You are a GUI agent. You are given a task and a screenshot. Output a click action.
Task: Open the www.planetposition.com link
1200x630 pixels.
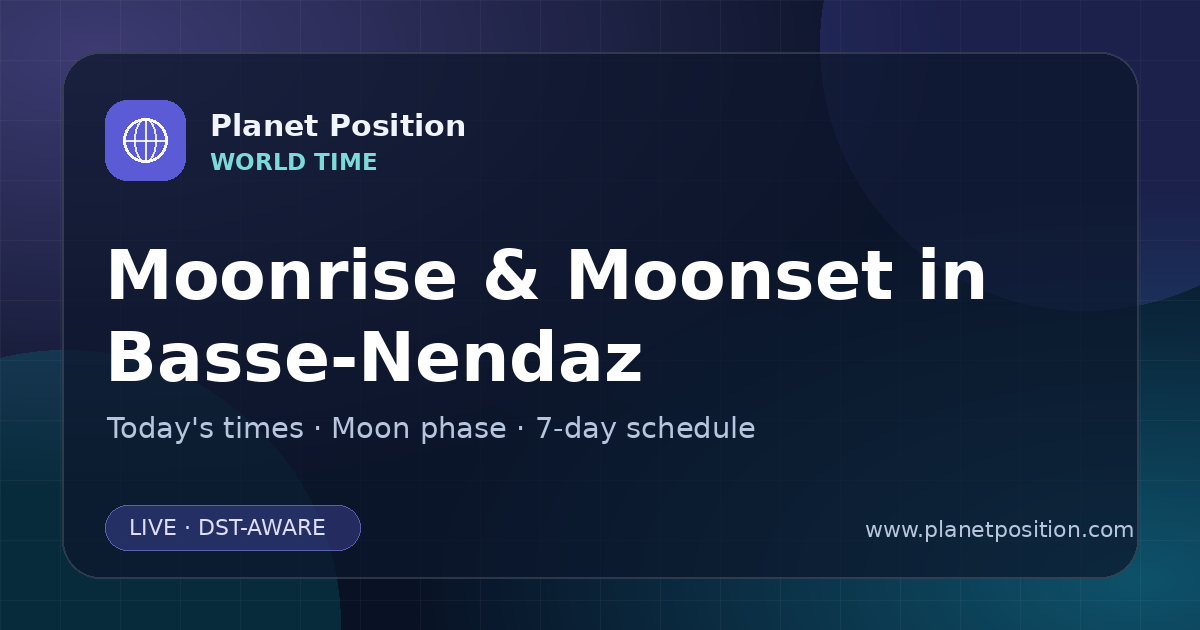tap(999, 530)
